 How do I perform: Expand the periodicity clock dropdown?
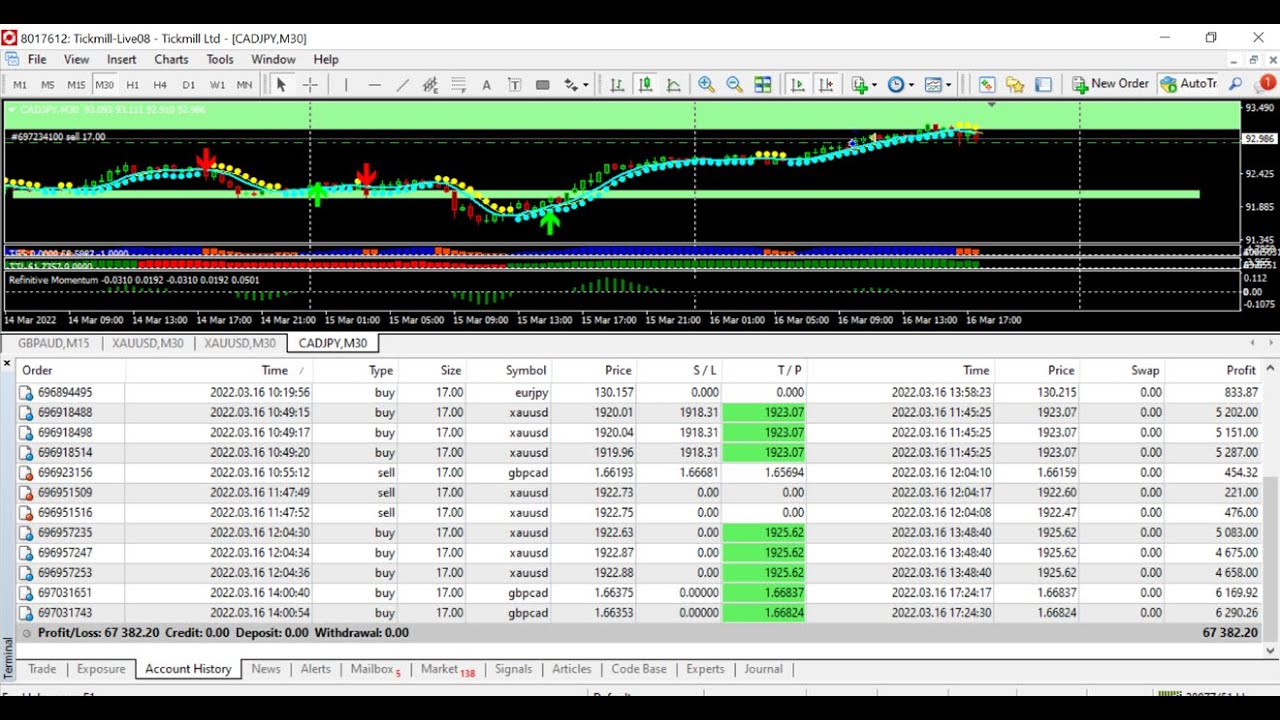click(900, 85)
